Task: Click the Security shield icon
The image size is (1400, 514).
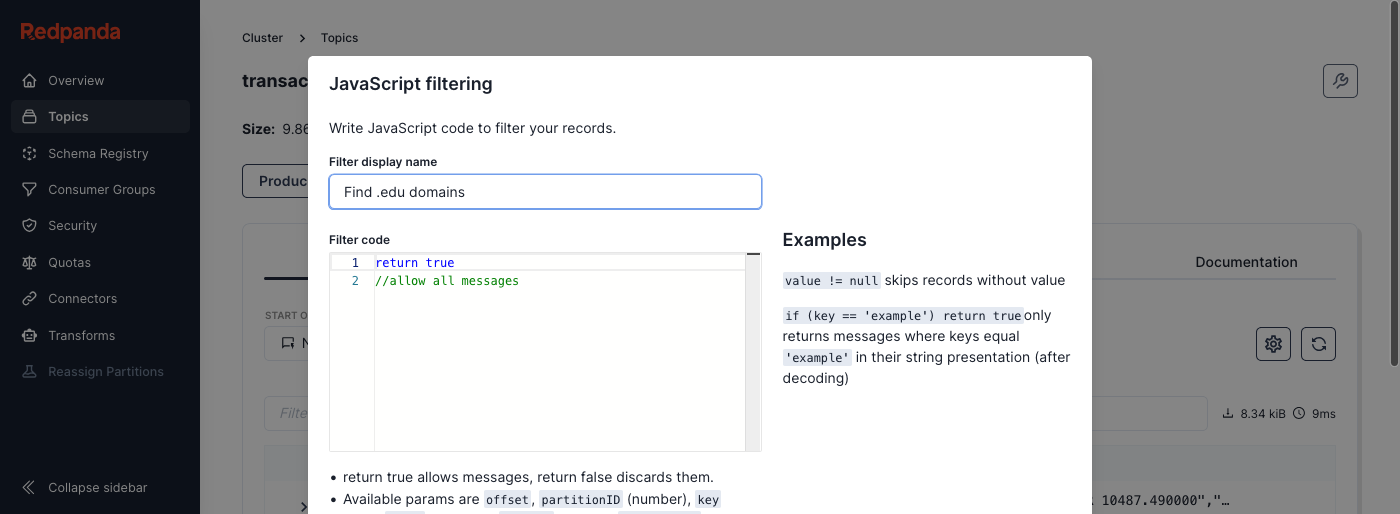Action: pyautogui.click(x=29, y=226)
